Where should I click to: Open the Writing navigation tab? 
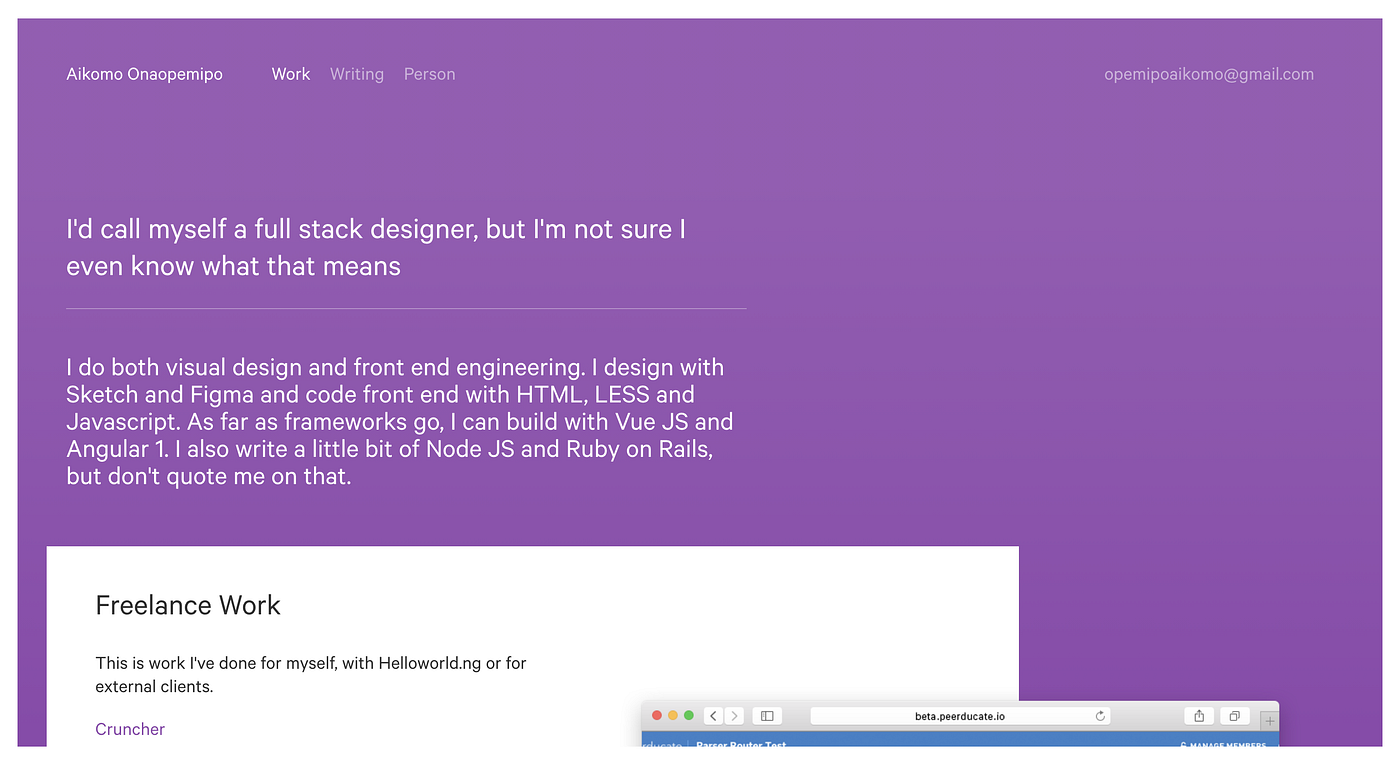[357, 74]
